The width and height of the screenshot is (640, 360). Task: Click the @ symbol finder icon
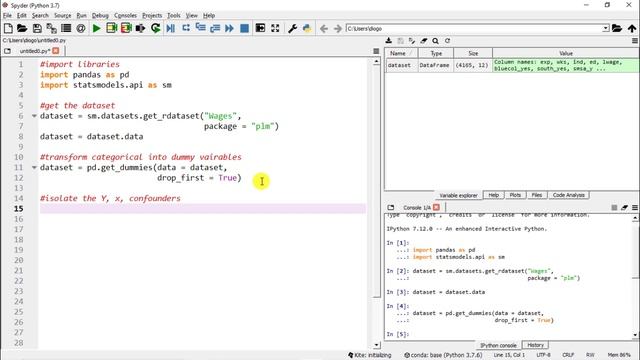tap(81, 28)
